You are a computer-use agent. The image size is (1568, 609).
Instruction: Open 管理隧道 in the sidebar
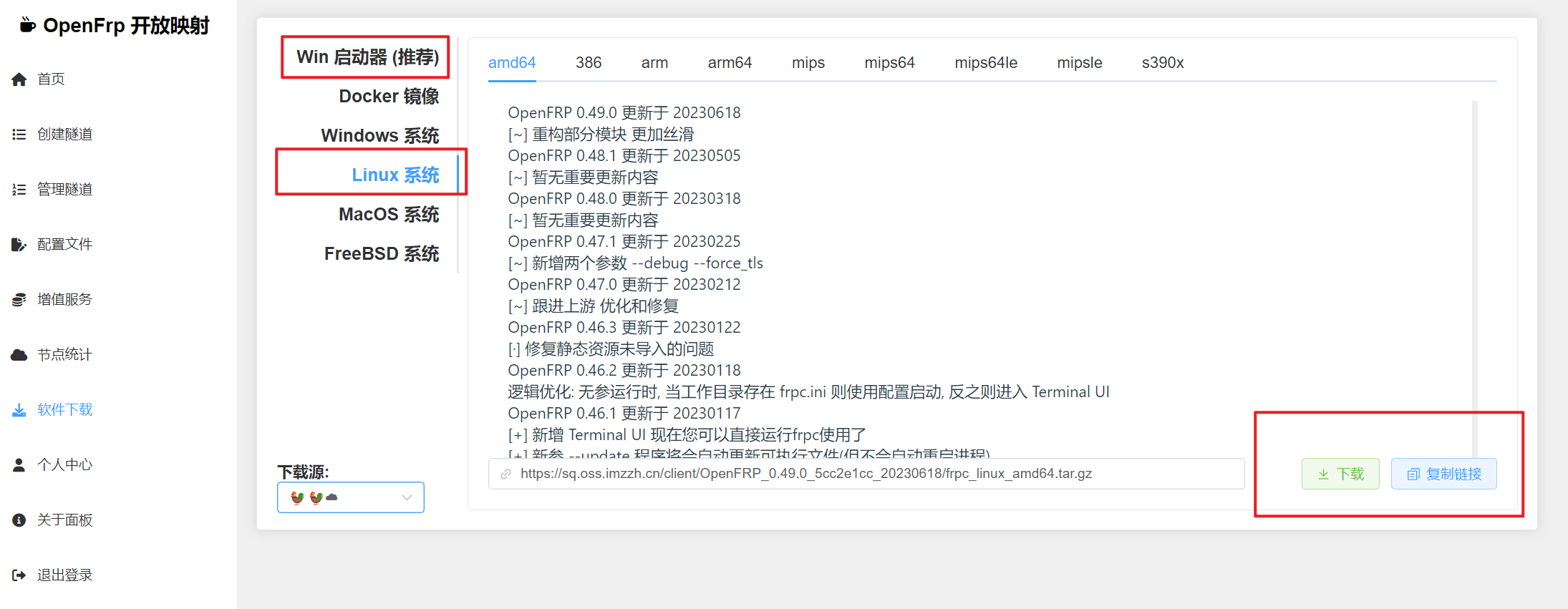pyautogui.click(x=65, y=190)
